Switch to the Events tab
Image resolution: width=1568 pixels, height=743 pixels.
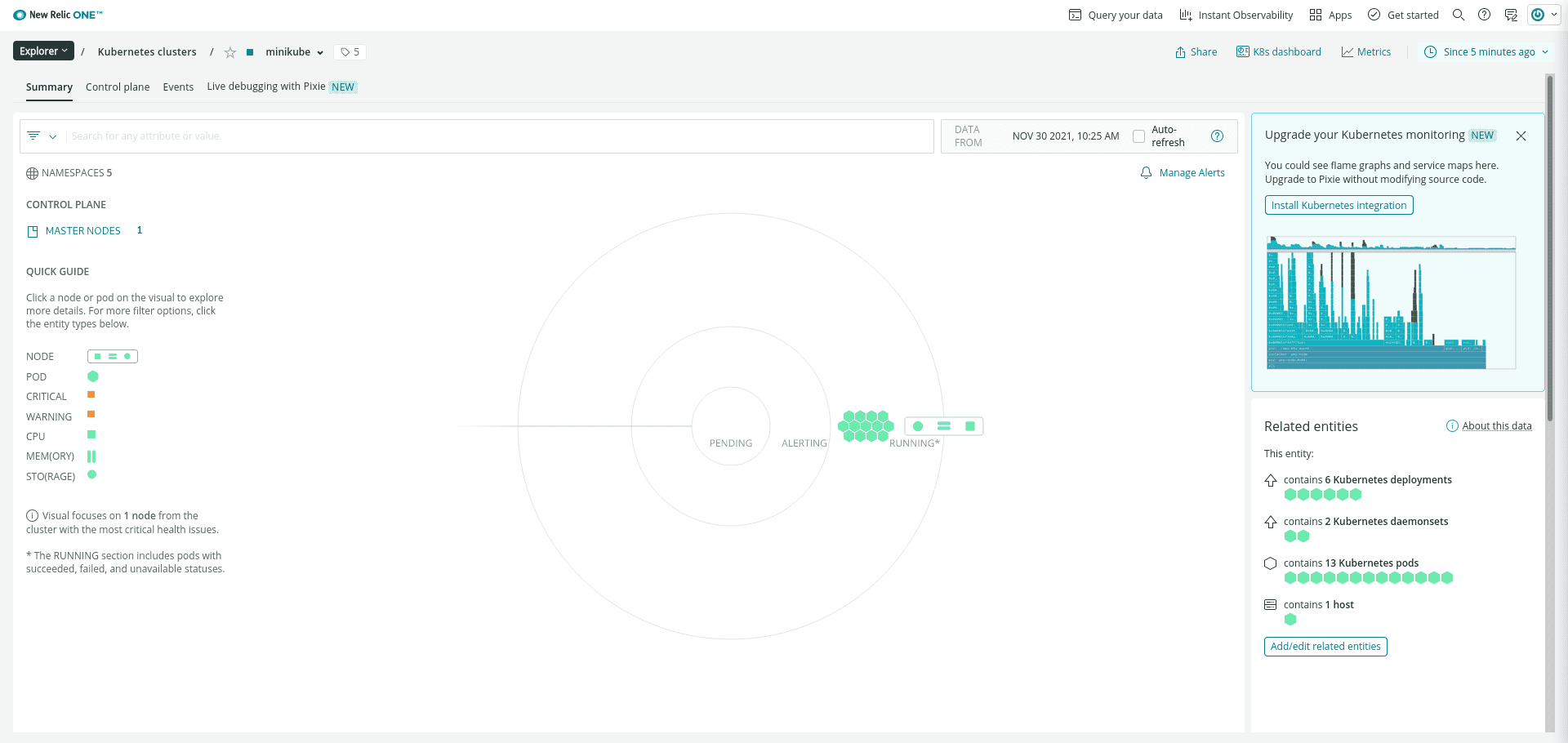coord(178,87)
